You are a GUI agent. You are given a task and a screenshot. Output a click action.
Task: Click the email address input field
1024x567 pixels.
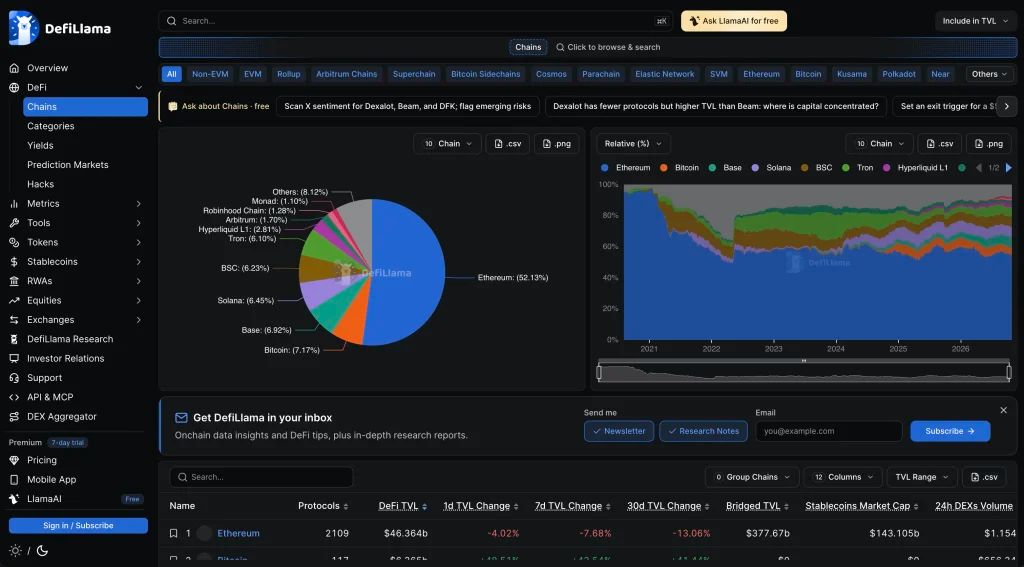click(829, 431)
